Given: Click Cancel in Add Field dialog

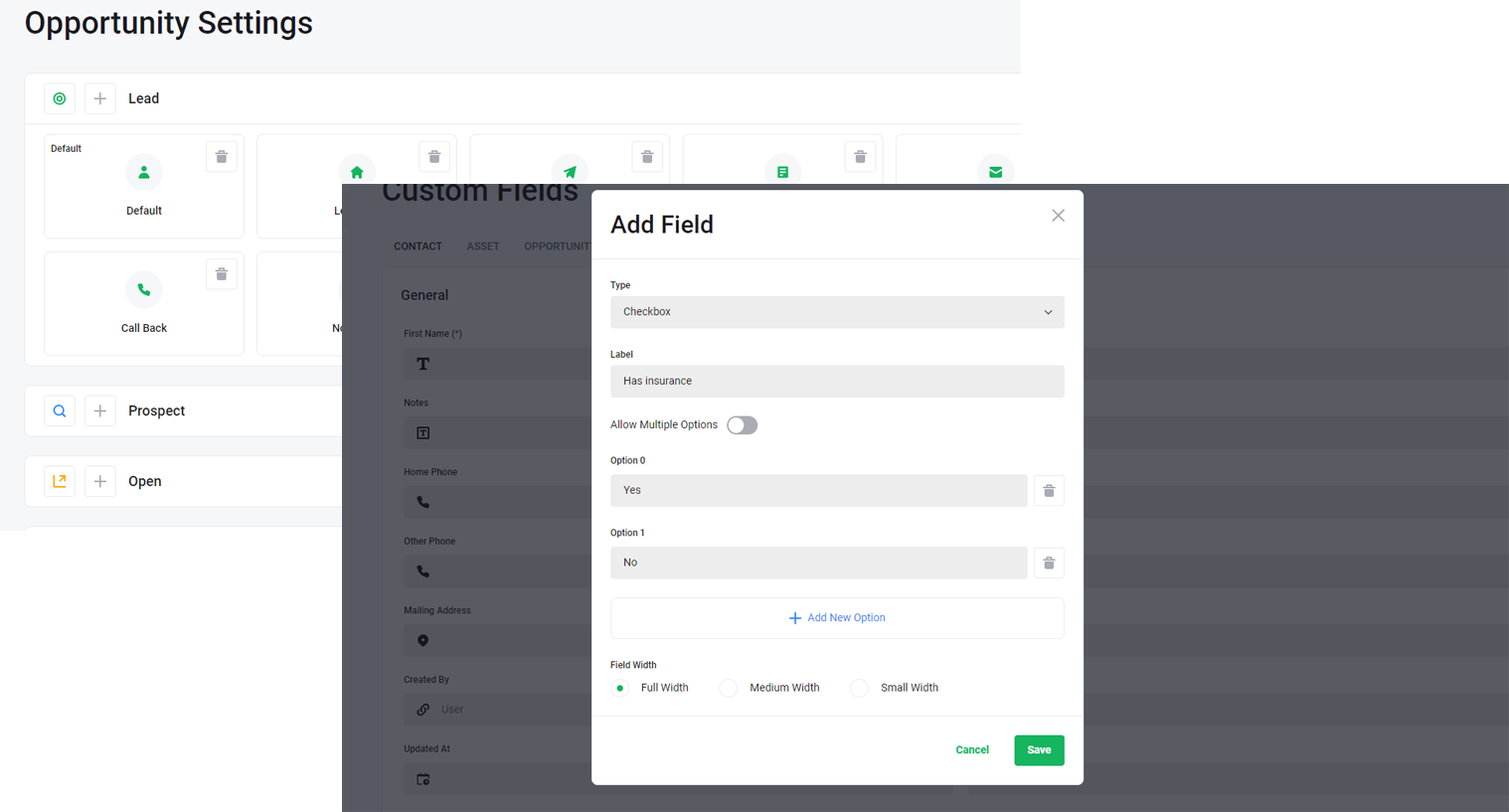Looking at the screenshot, I should (972, 750).
